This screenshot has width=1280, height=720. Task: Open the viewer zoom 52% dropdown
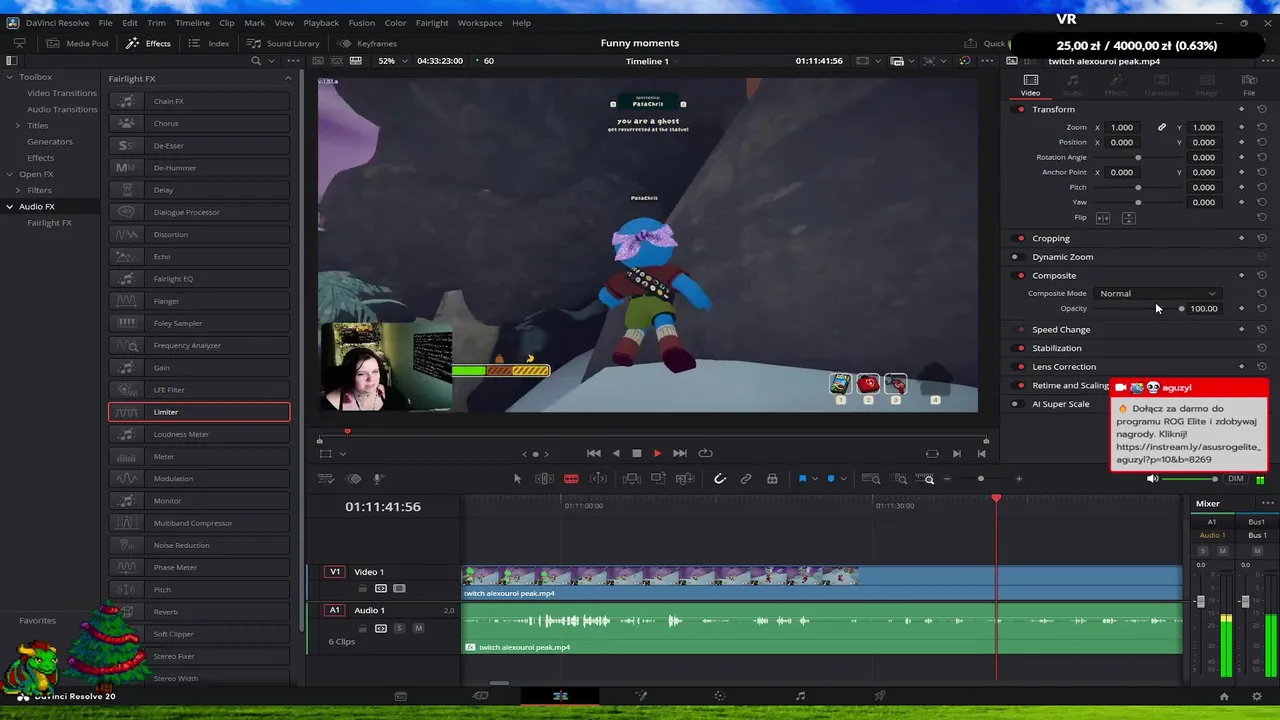tap(391, 61)
